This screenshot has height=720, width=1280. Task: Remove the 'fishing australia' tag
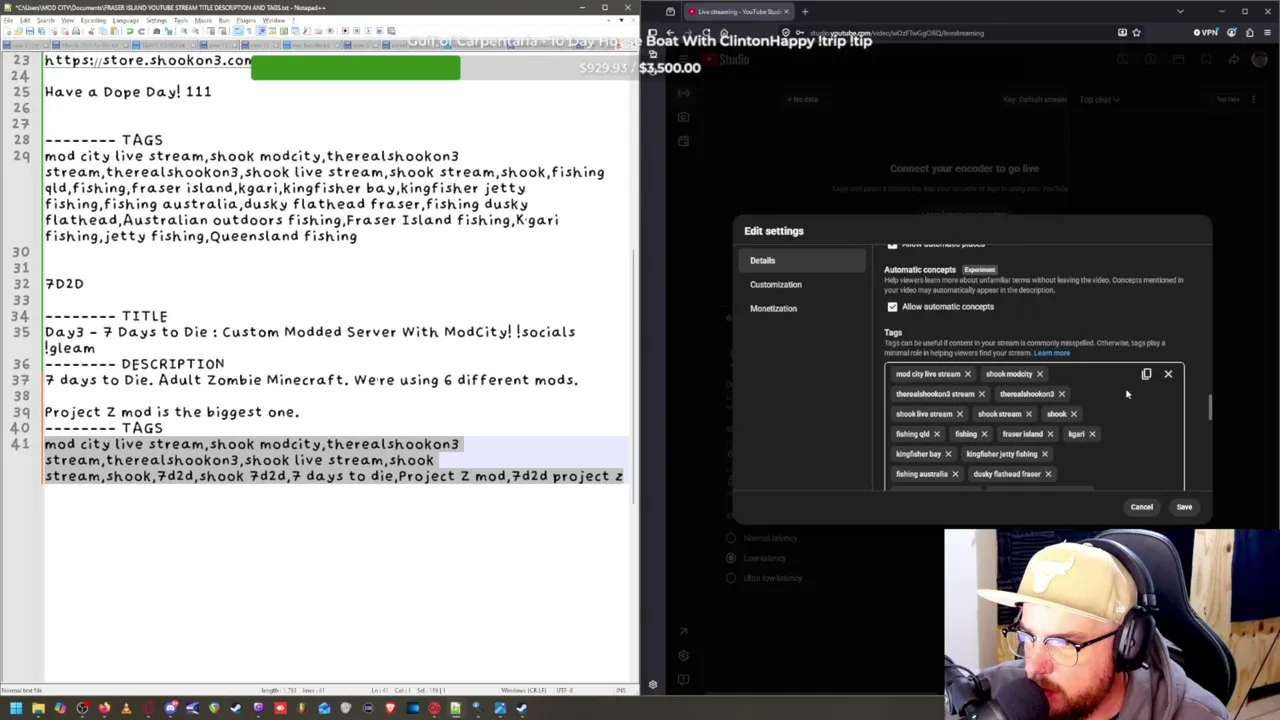click(x=954, y=474)
